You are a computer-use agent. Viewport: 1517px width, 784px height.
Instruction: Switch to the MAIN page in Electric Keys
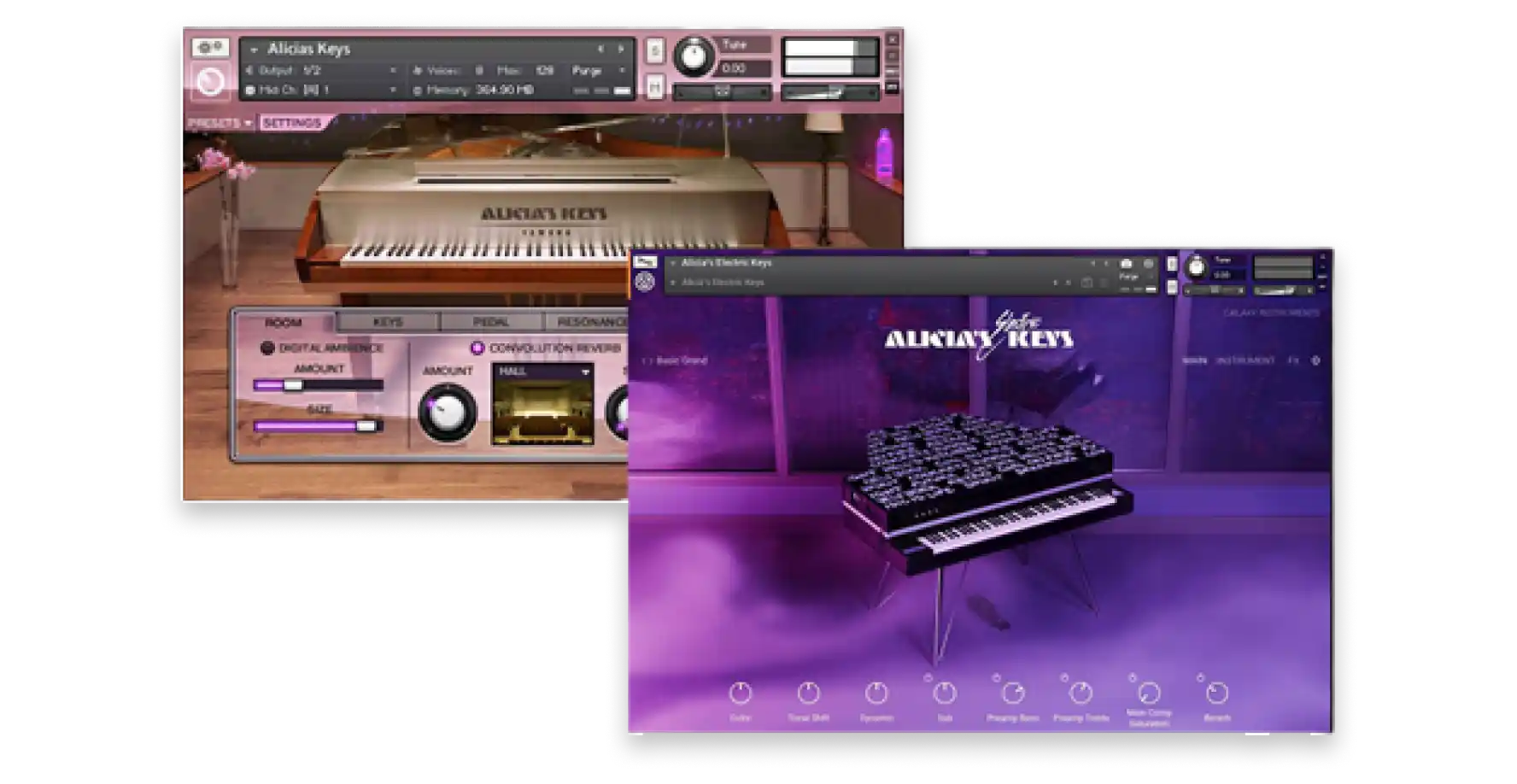click(1195, 360)
